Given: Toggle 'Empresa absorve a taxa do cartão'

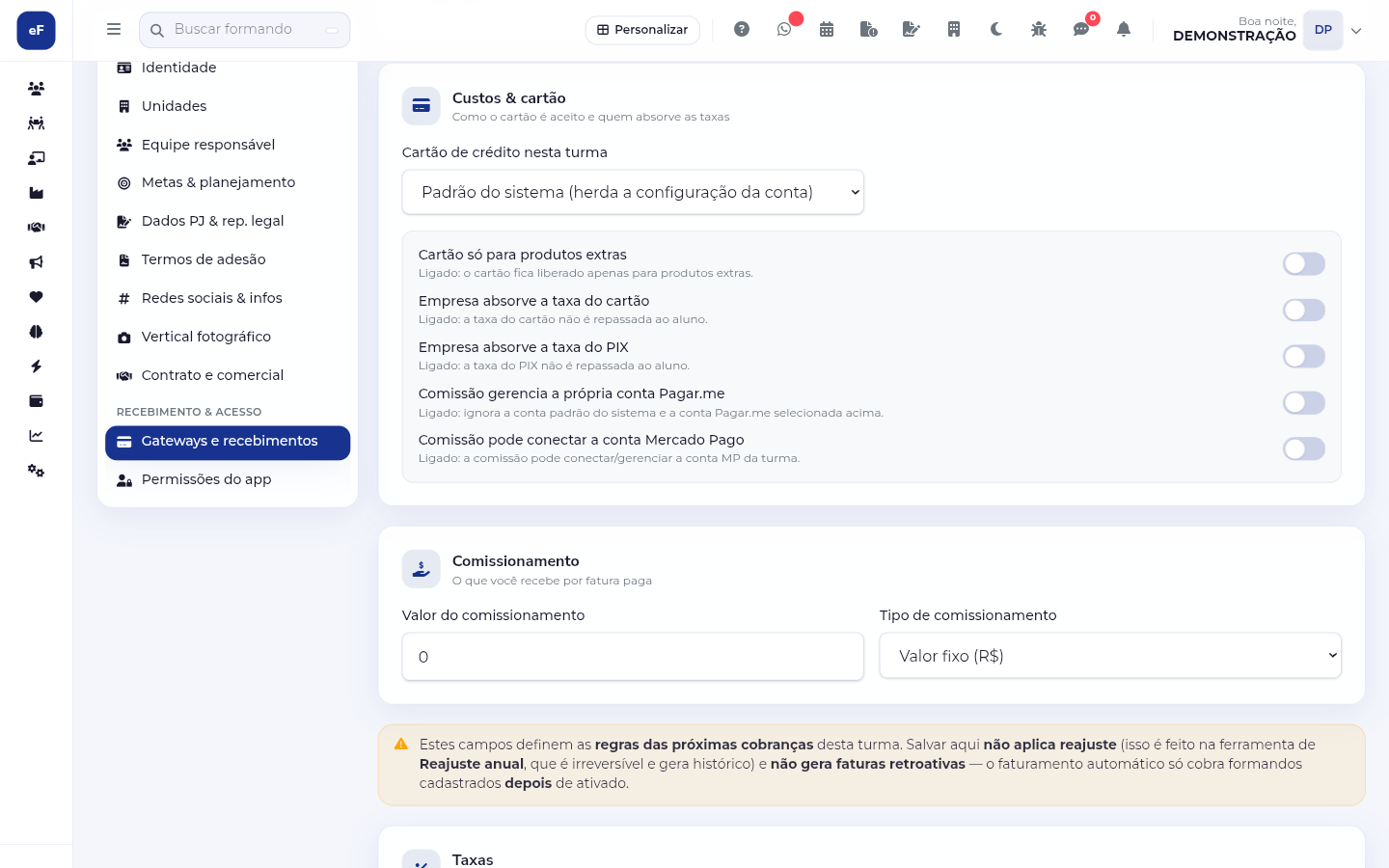Looking at the screenshot, I should (1304, 310).
